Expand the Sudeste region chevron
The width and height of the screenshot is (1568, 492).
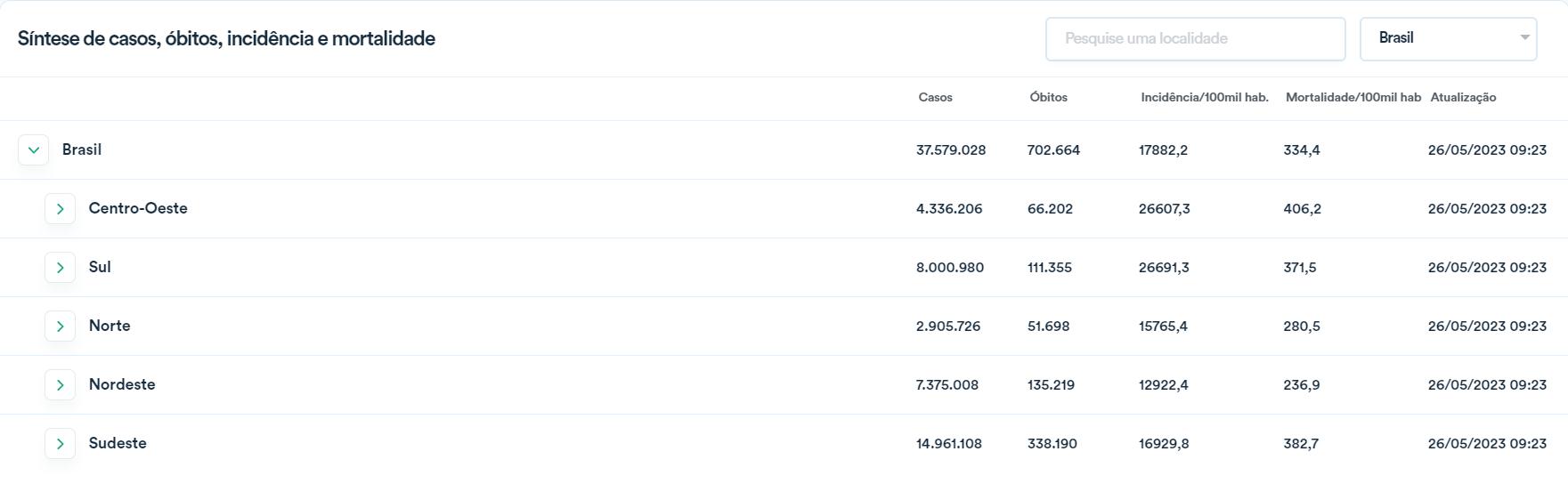pyautogui.click(x=60, y=444)
